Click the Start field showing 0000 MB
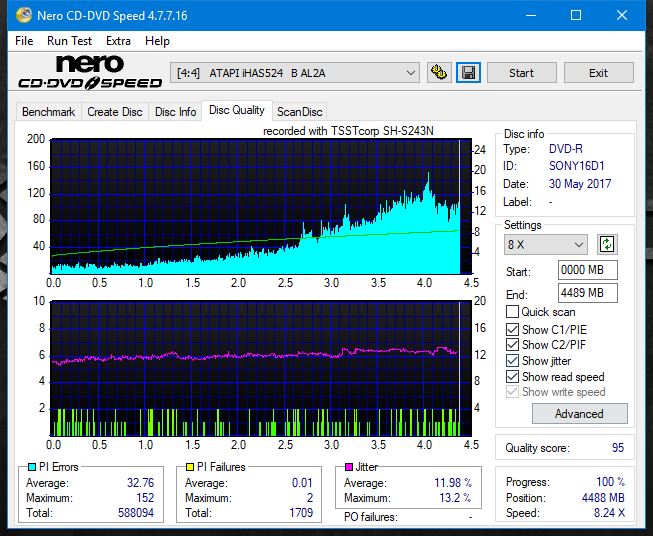The image size is (653, 536). 588,270
